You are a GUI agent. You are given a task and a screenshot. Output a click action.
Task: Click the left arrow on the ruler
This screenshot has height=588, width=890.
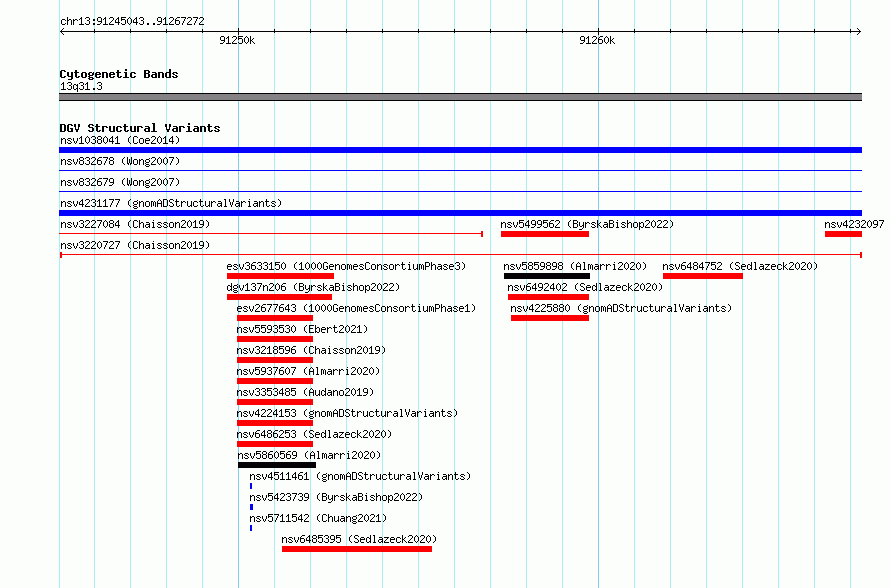pyautogui.click(x=62, y=32)
